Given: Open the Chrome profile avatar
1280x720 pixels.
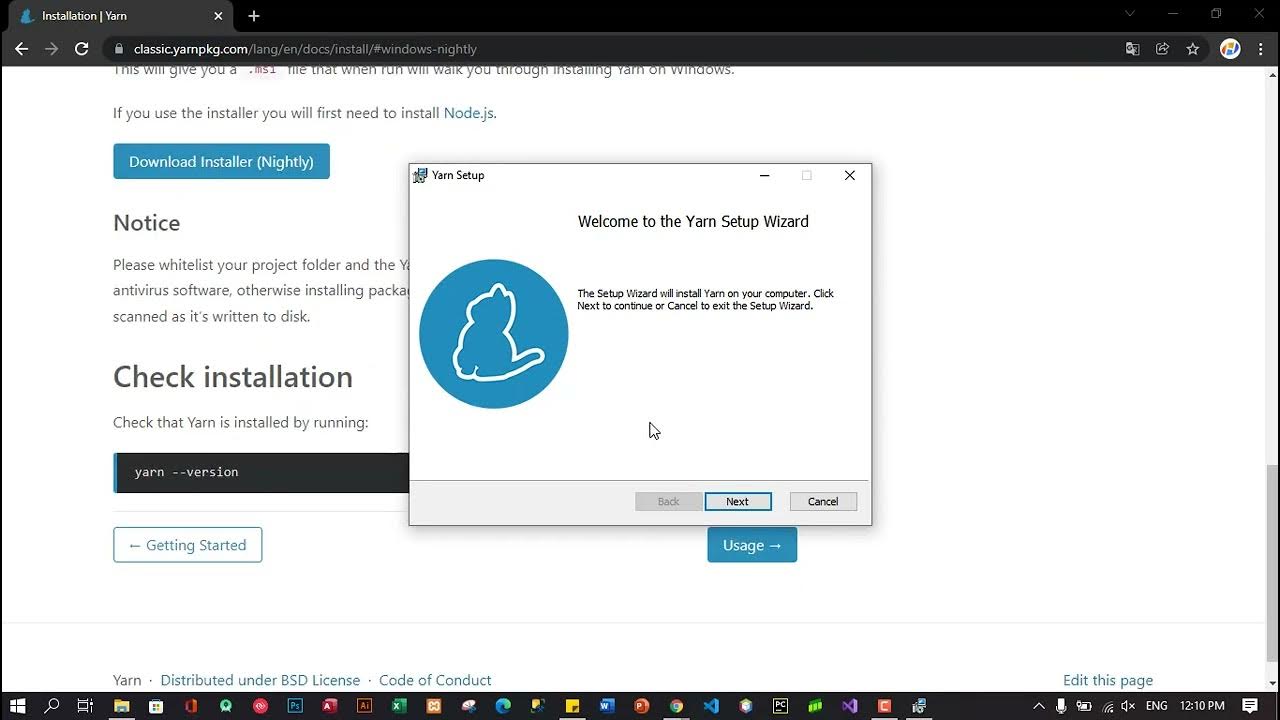Looking at the screenshot, I should 1230,49.
